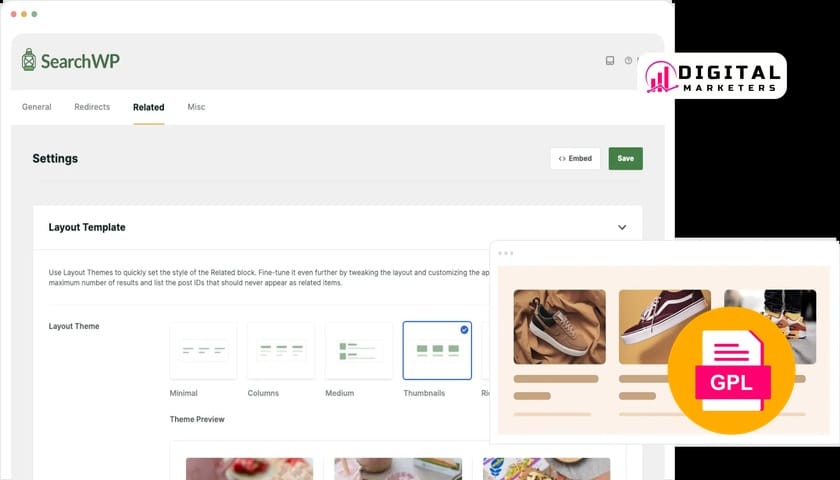Select the Columns layout theme icon
The width and height of the screenshot is (840, 480).
tap(281, 351)
